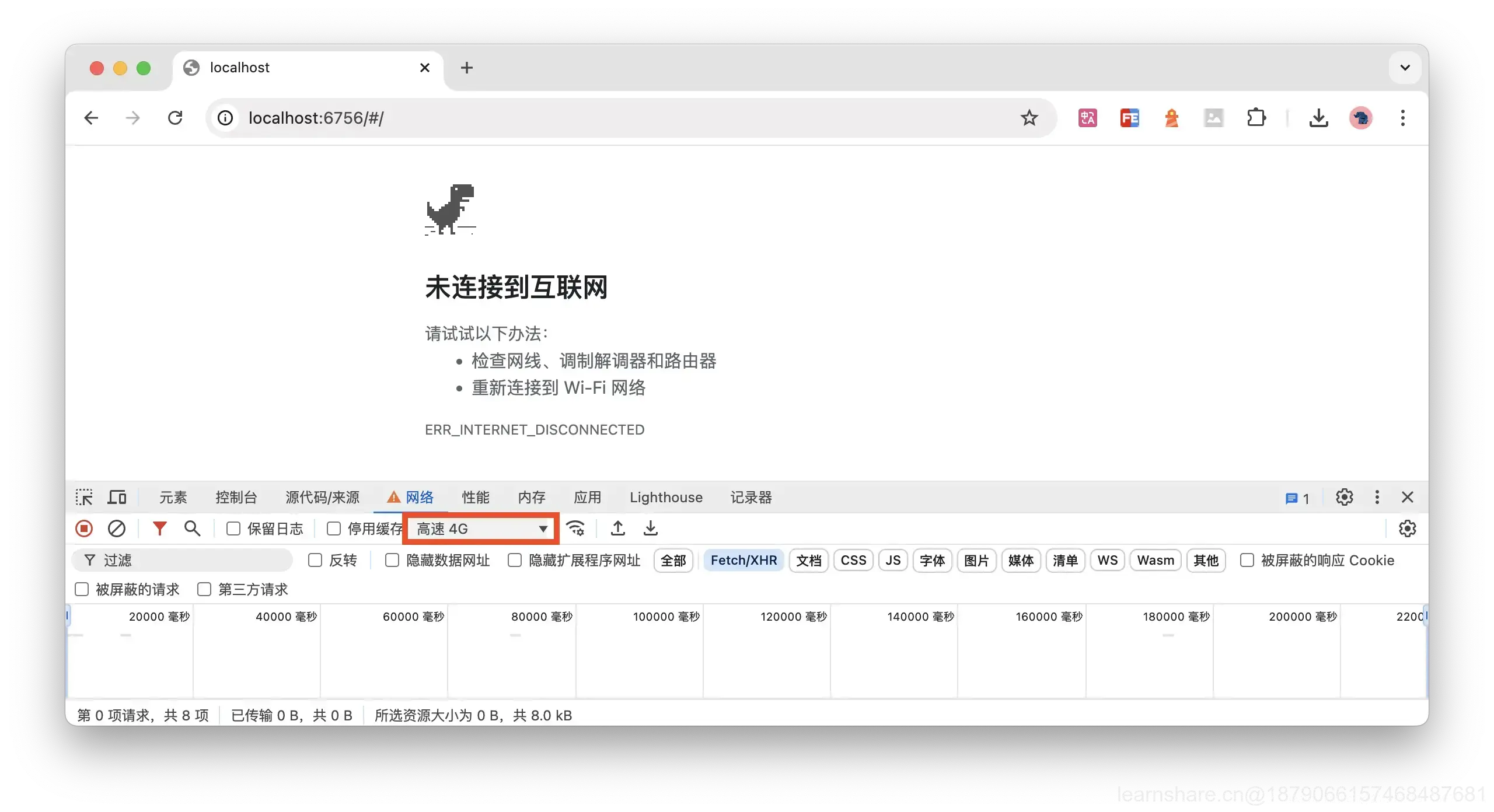Screen dimensions: 1494x812
Task: Click the export HAR download icon
Action: [x=650, y=528]
